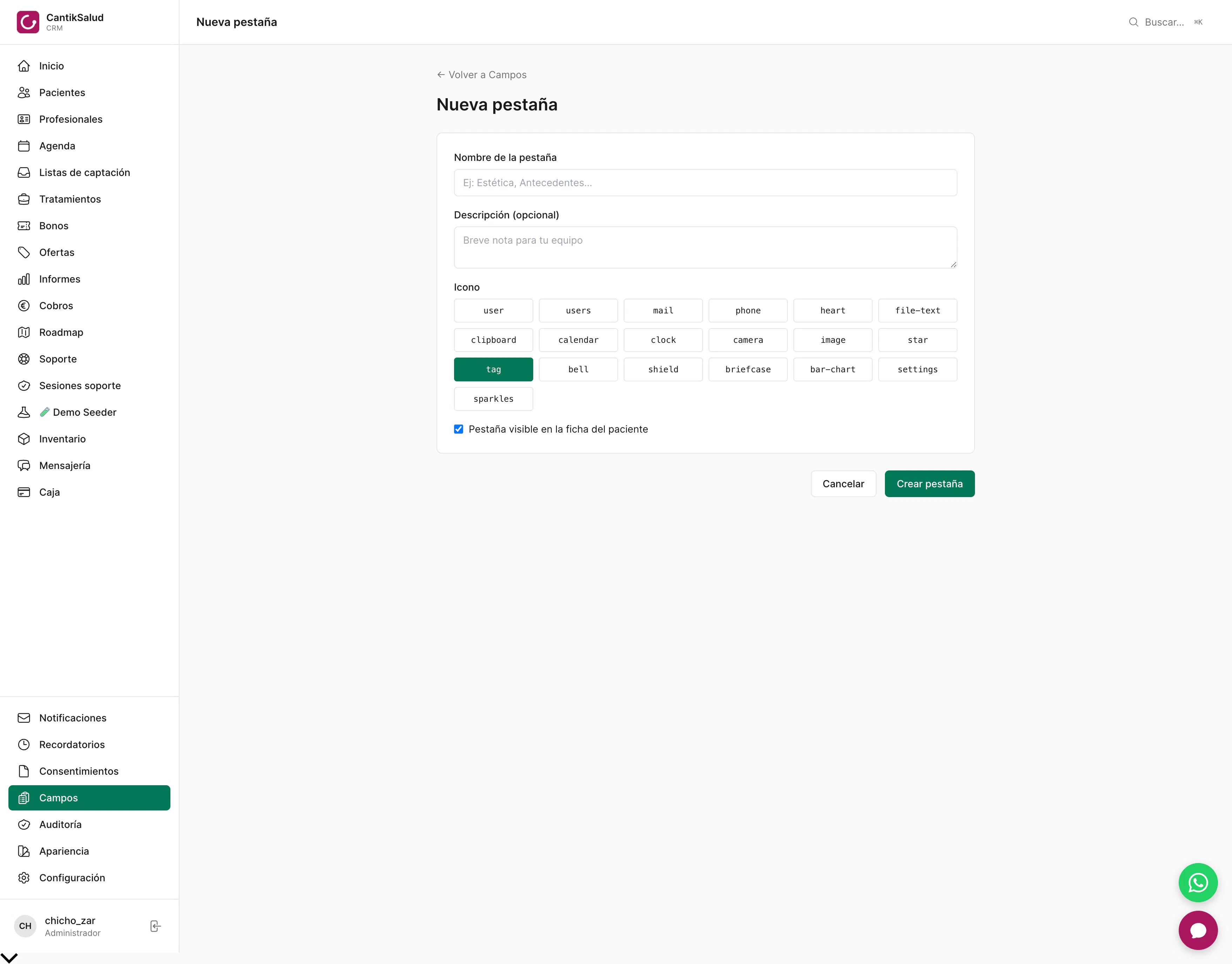Image resolution: width=1232 pixels, height=964 pixels.
Task: Click the Cancelar button
Action: click(843, 484)
